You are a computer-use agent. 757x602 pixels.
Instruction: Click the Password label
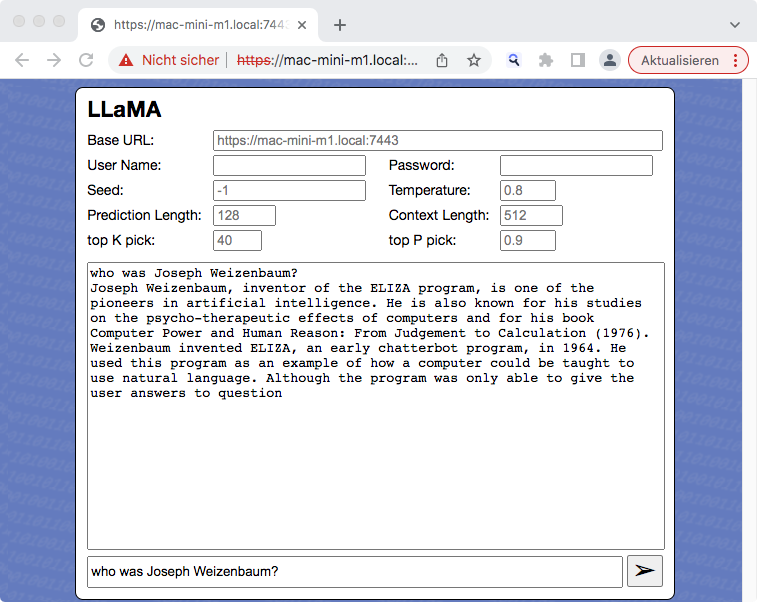click(x=421, y=166)
